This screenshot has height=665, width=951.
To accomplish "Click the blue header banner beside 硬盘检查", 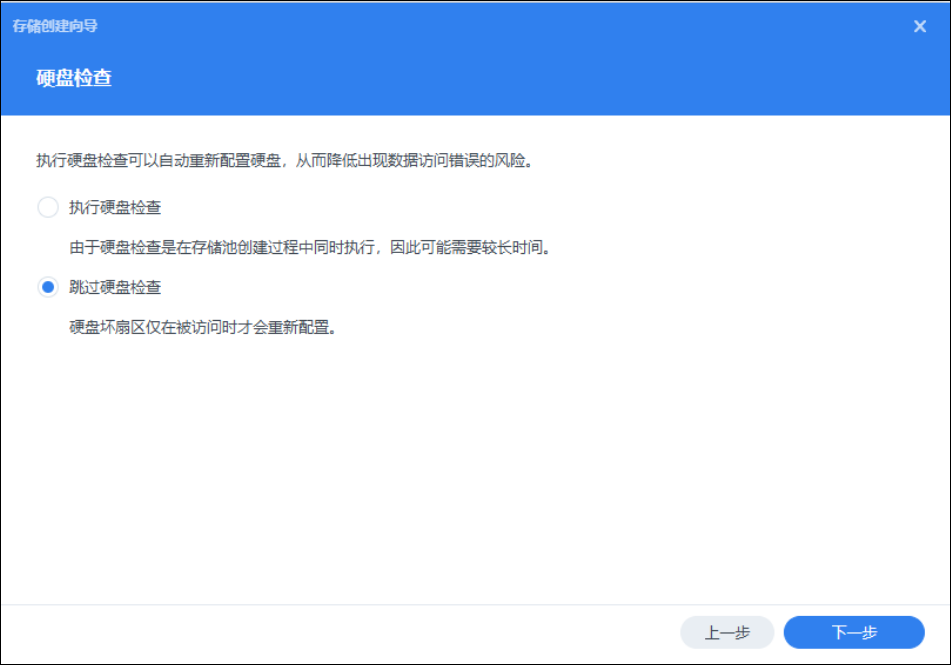I will (500, 78).
